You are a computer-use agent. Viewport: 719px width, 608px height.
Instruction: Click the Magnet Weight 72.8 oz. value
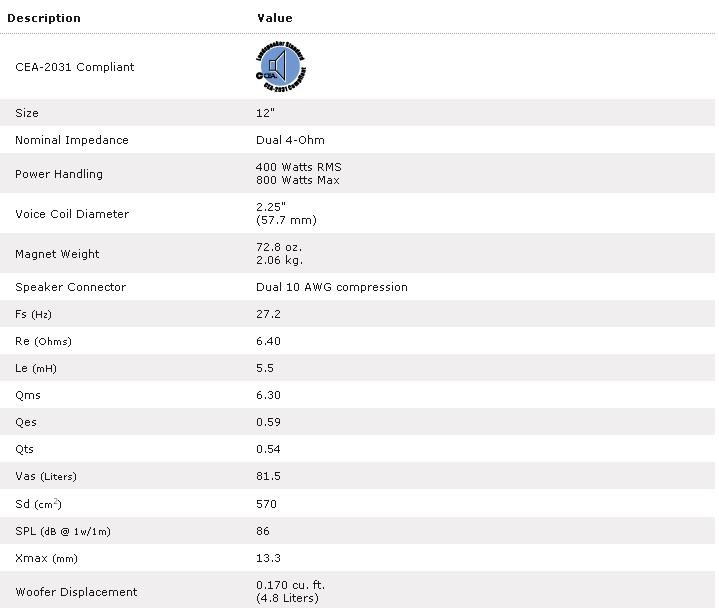tap(279, 247)
